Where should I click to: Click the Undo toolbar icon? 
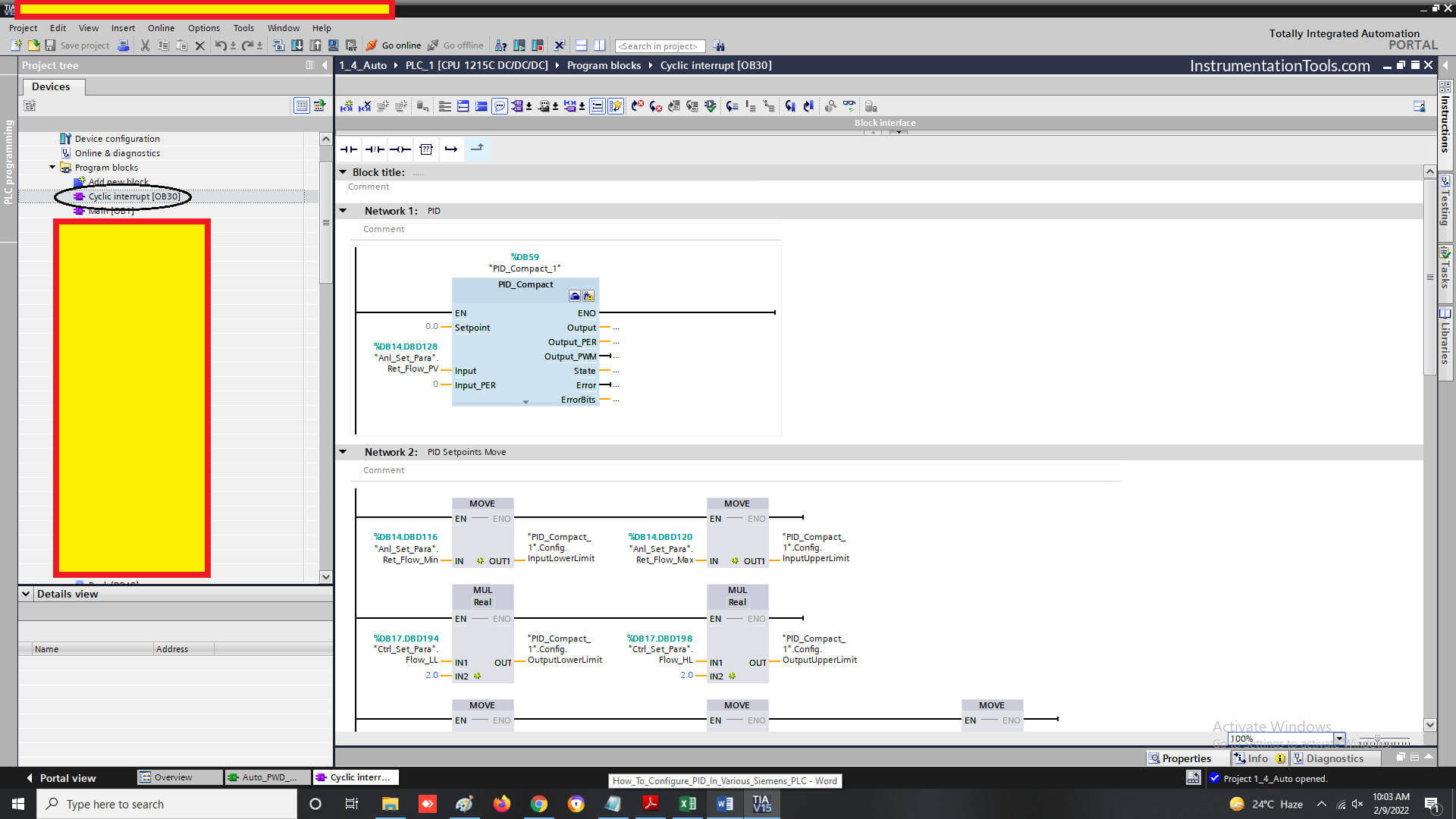221,45
